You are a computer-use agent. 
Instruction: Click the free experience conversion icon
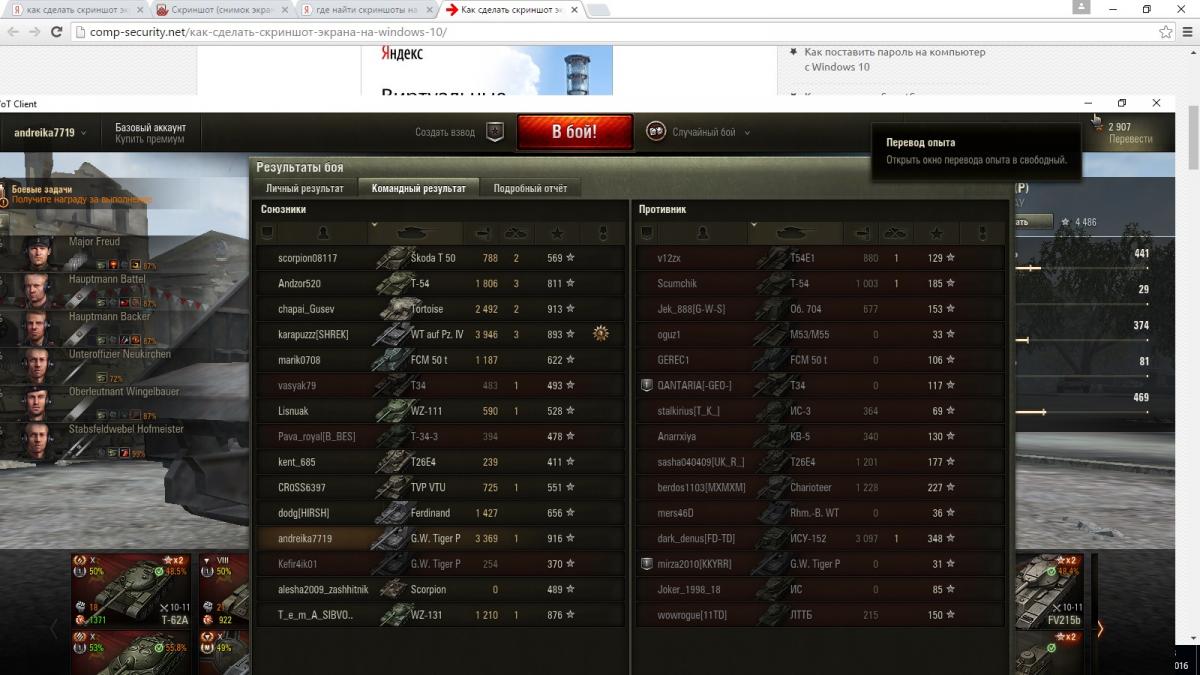[x=1096, y=124]
